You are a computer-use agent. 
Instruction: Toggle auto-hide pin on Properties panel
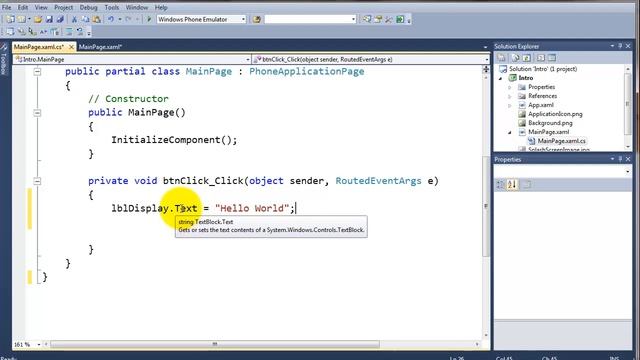click(620, 159)
